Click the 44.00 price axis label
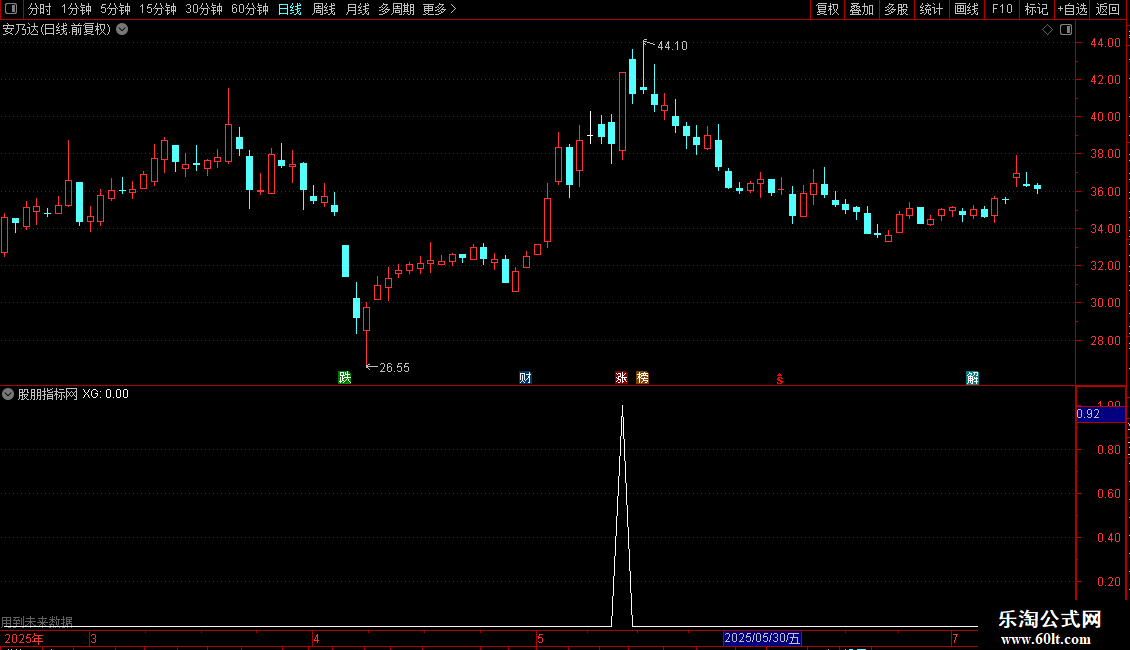The image size is (1130, 650). [1105, 43]
